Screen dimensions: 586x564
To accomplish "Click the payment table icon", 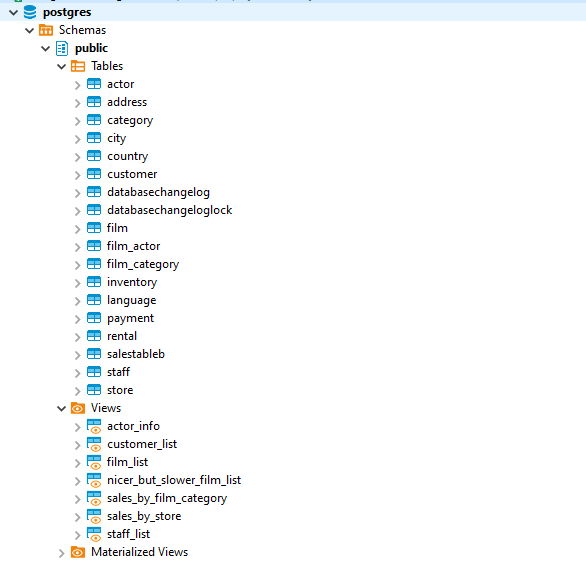I will [x=94, y=318].
